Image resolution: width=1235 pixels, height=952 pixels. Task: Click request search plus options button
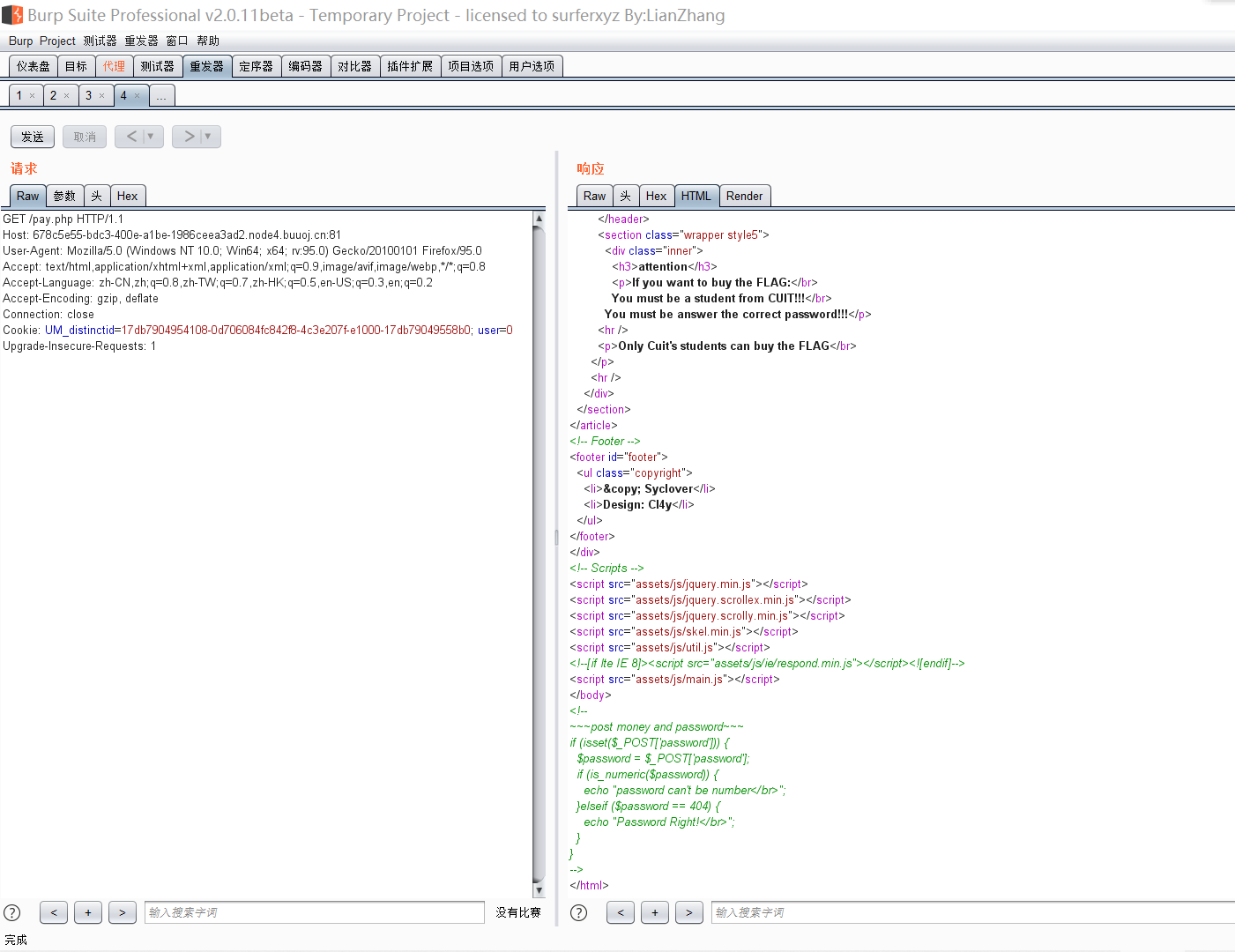88,912
